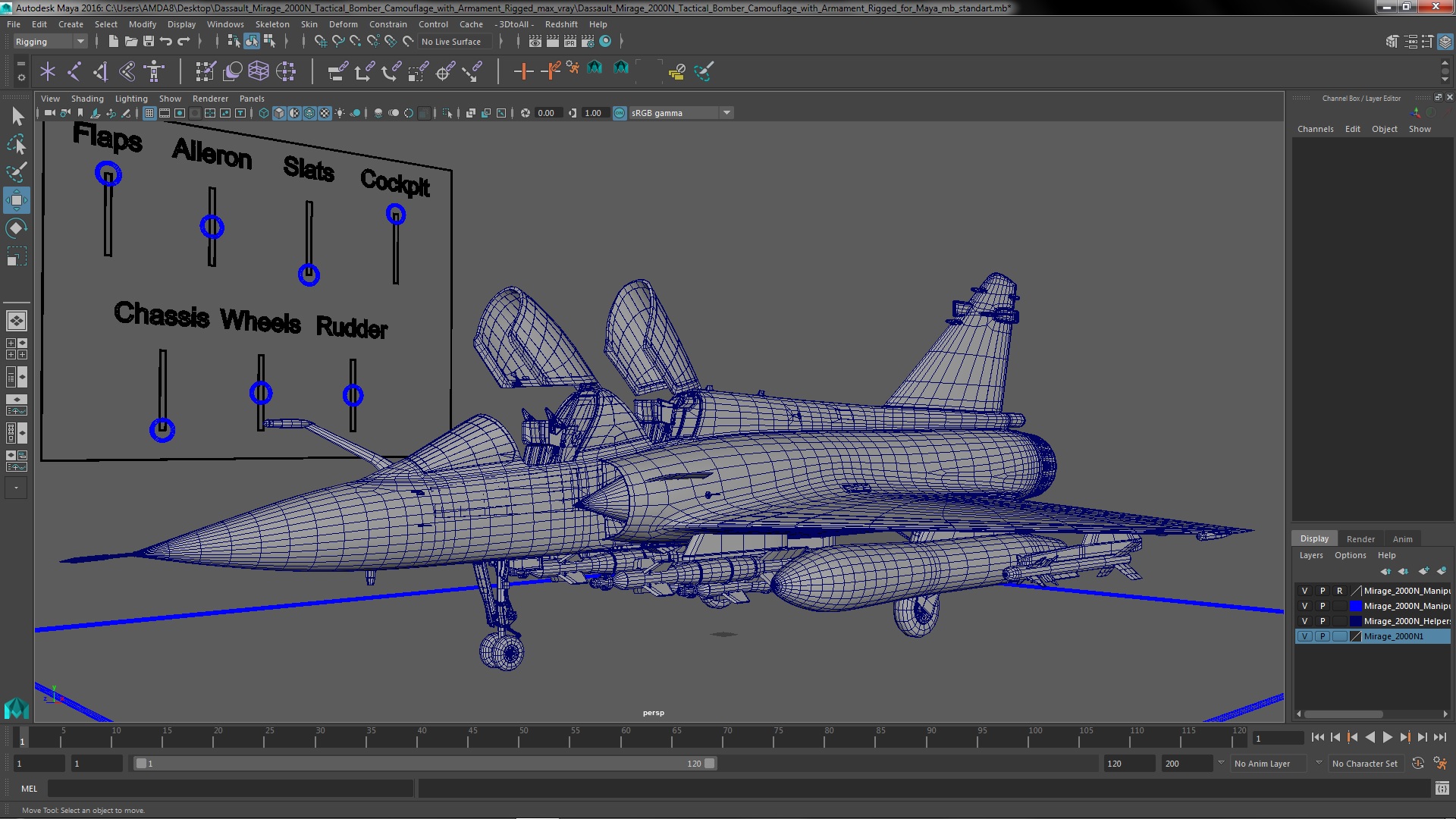The height and width of the screenshot is (819, 1456).
Task: Select the Rotate tool in the toolbox
Action: (x=17, y=228)
